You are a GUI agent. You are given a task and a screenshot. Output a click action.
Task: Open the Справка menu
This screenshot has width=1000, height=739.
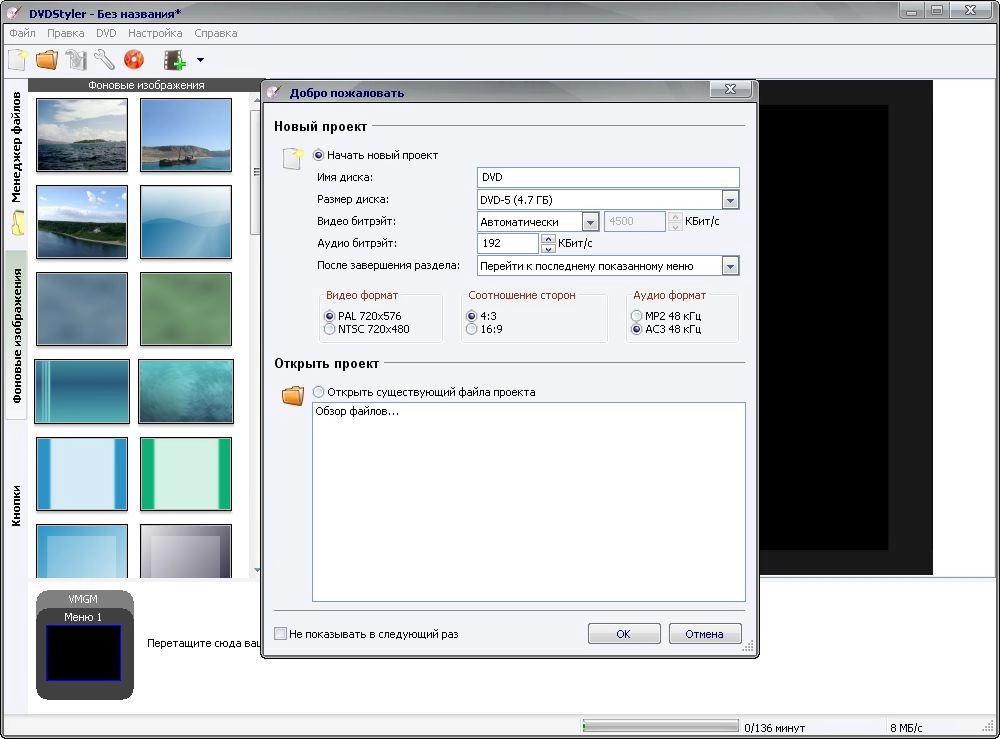pyautogui.click(x=216, y=33)
